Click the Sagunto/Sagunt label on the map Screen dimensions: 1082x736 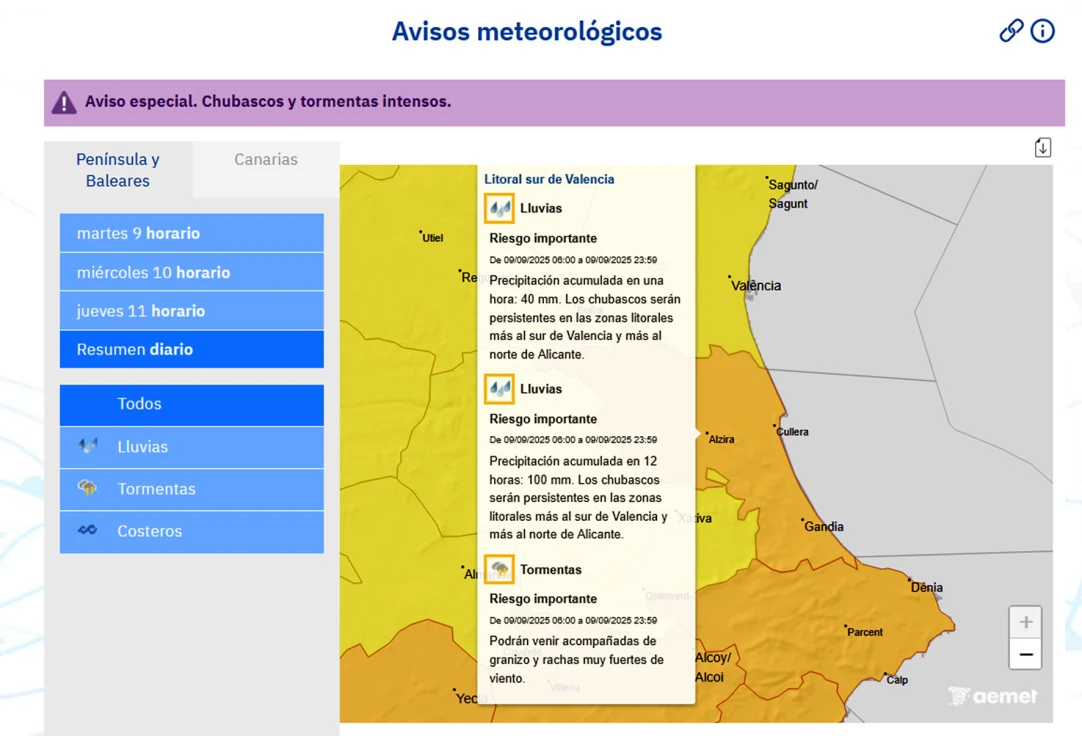coord(792,194)
